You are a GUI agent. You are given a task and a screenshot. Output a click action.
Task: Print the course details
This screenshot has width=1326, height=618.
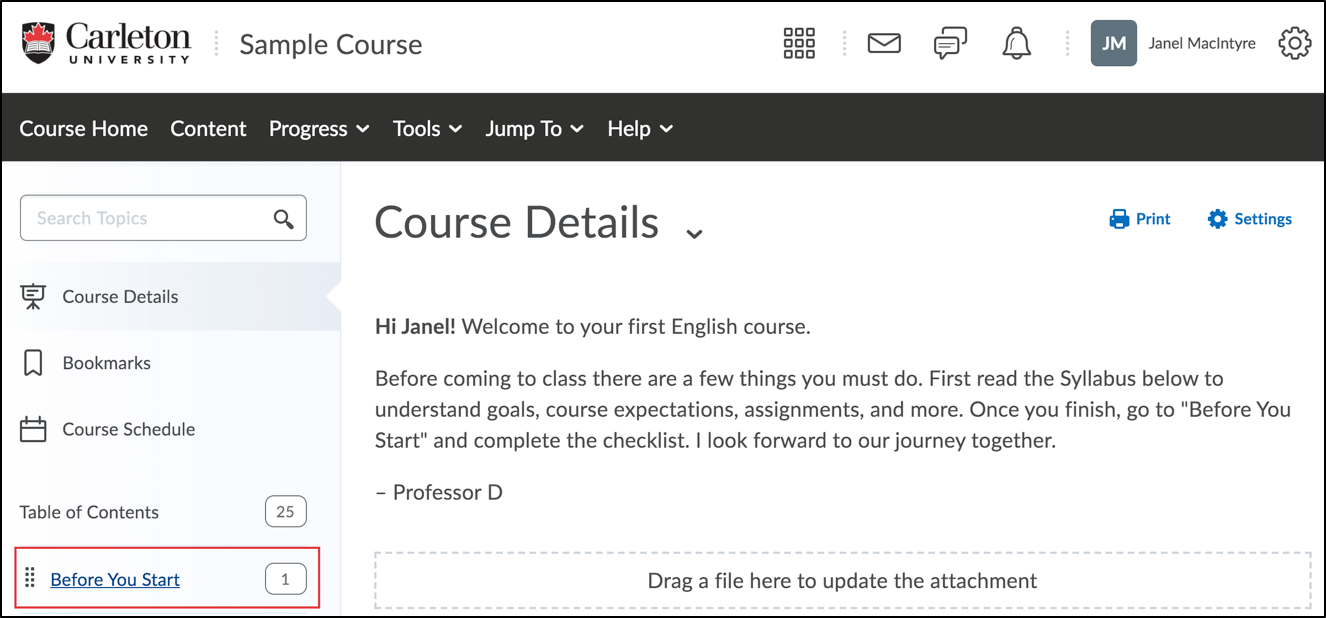click(x=1140, y=219)
